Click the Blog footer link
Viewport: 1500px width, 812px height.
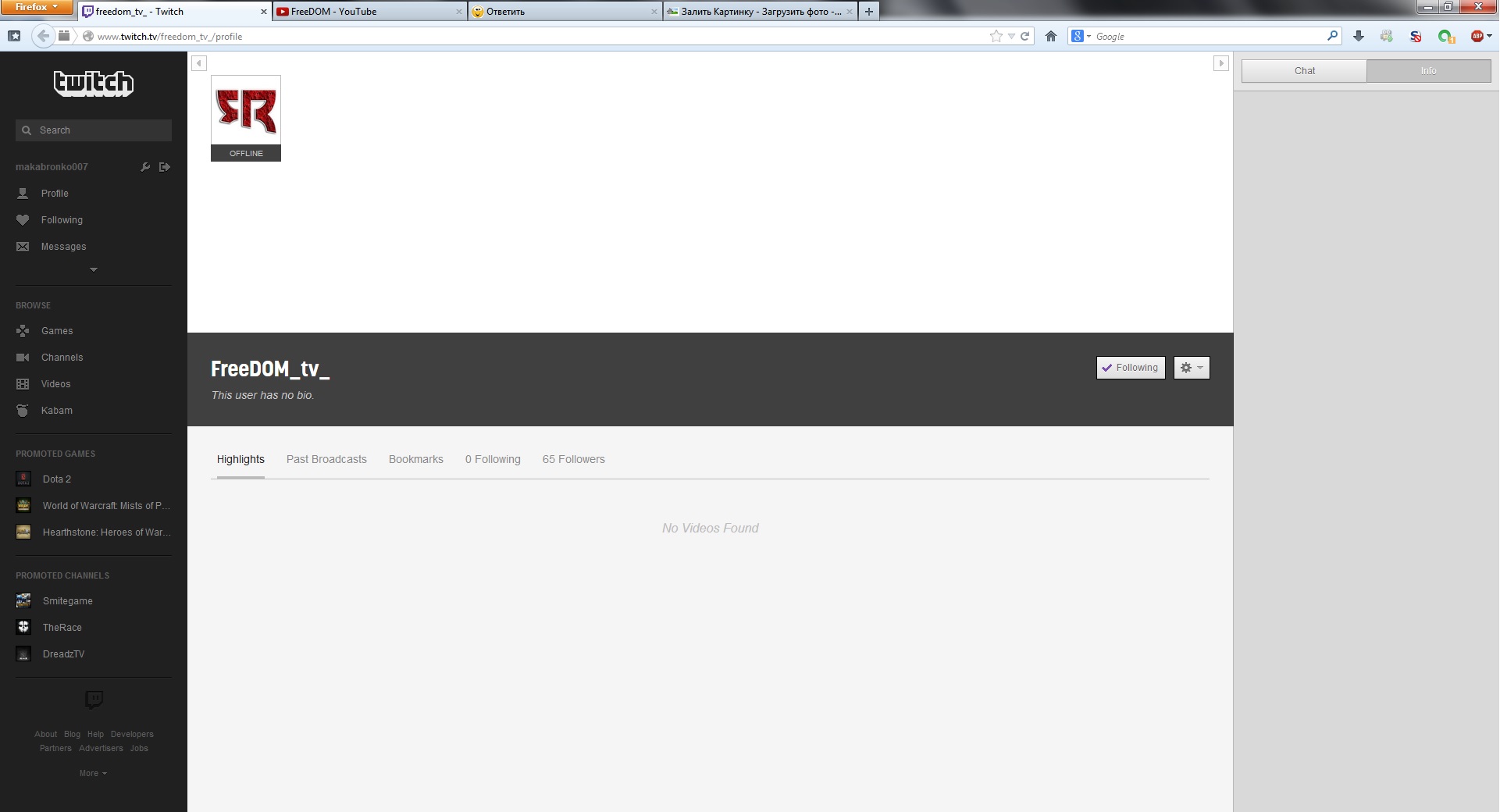(x=72, y=734)
